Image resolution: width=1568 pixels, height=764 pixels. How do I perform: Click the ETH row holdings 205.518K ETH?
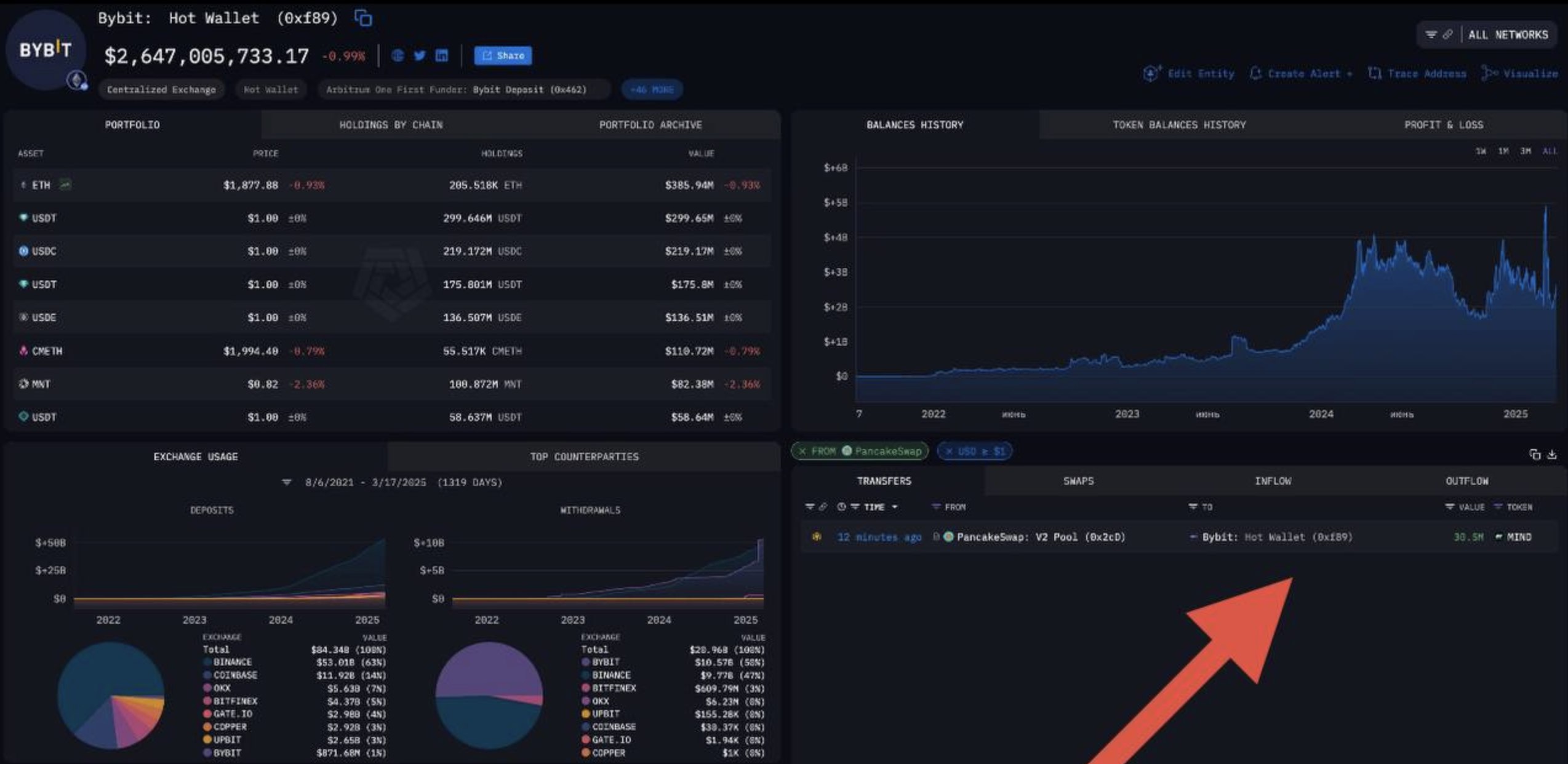485,185
